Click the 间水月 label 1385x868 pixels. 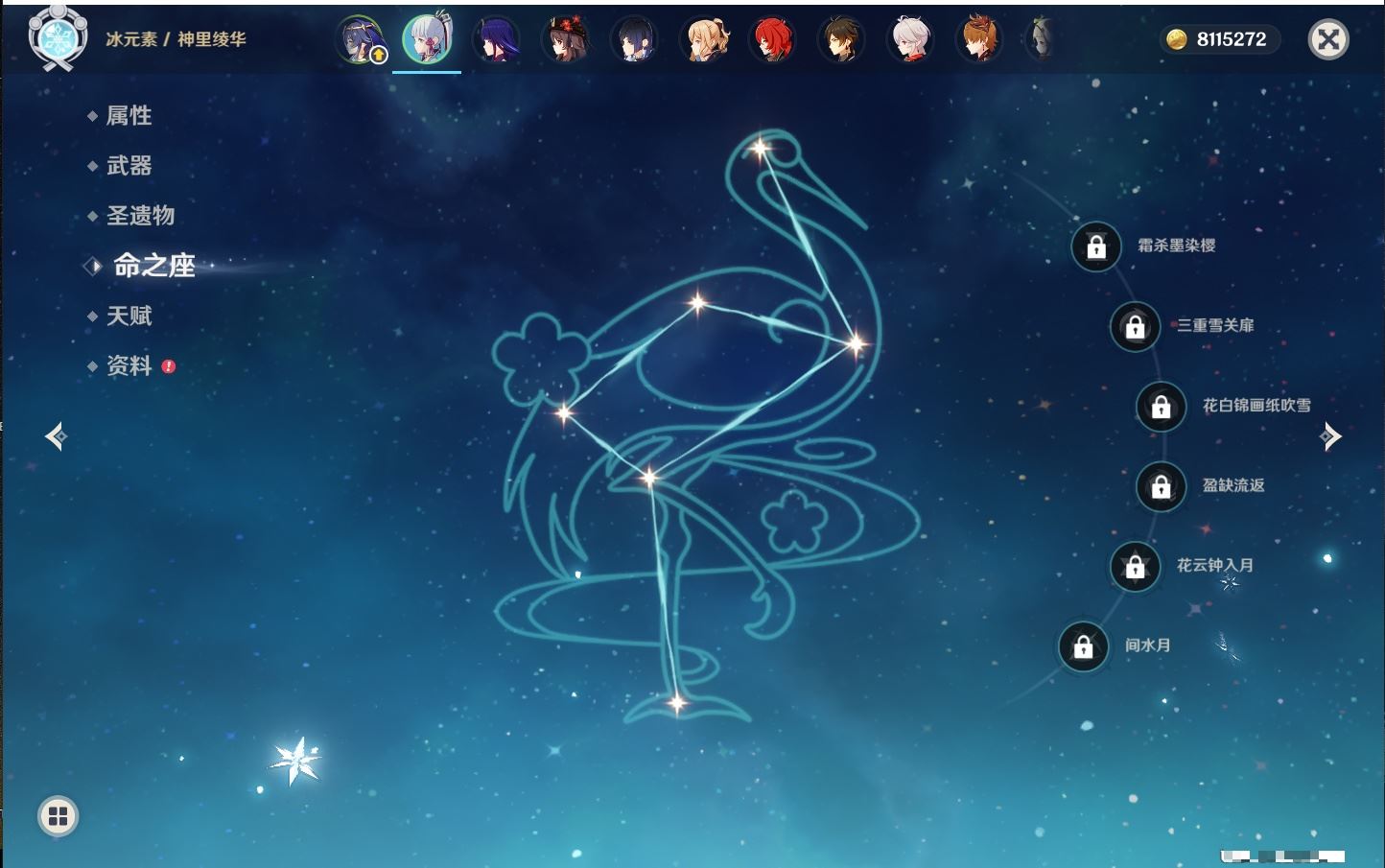[1148, 645]
